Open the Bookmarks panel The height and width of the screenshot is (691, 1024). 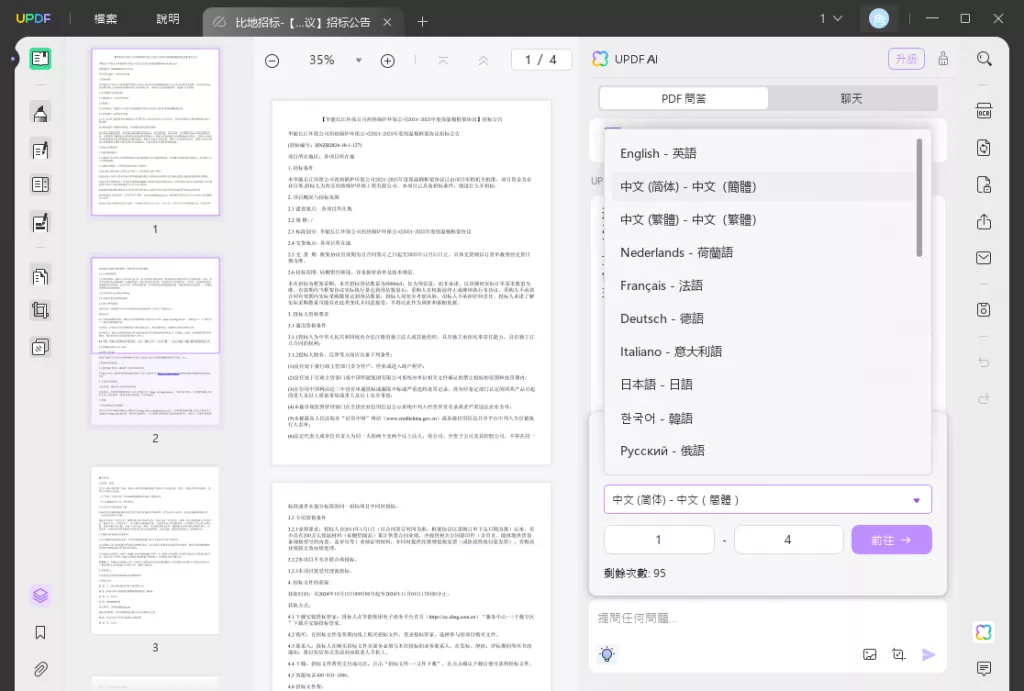coord(40,632)
